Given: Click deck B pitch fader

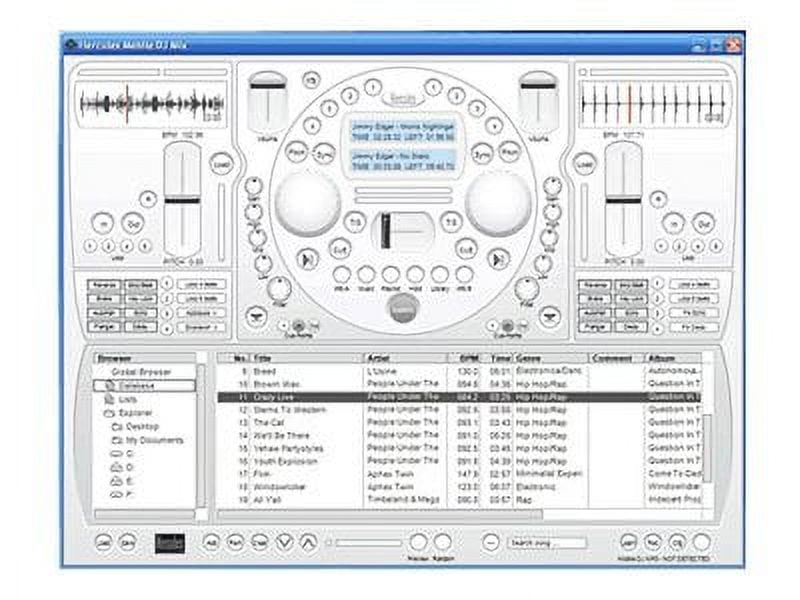Looking at the screenshot, I should (623, 201).
